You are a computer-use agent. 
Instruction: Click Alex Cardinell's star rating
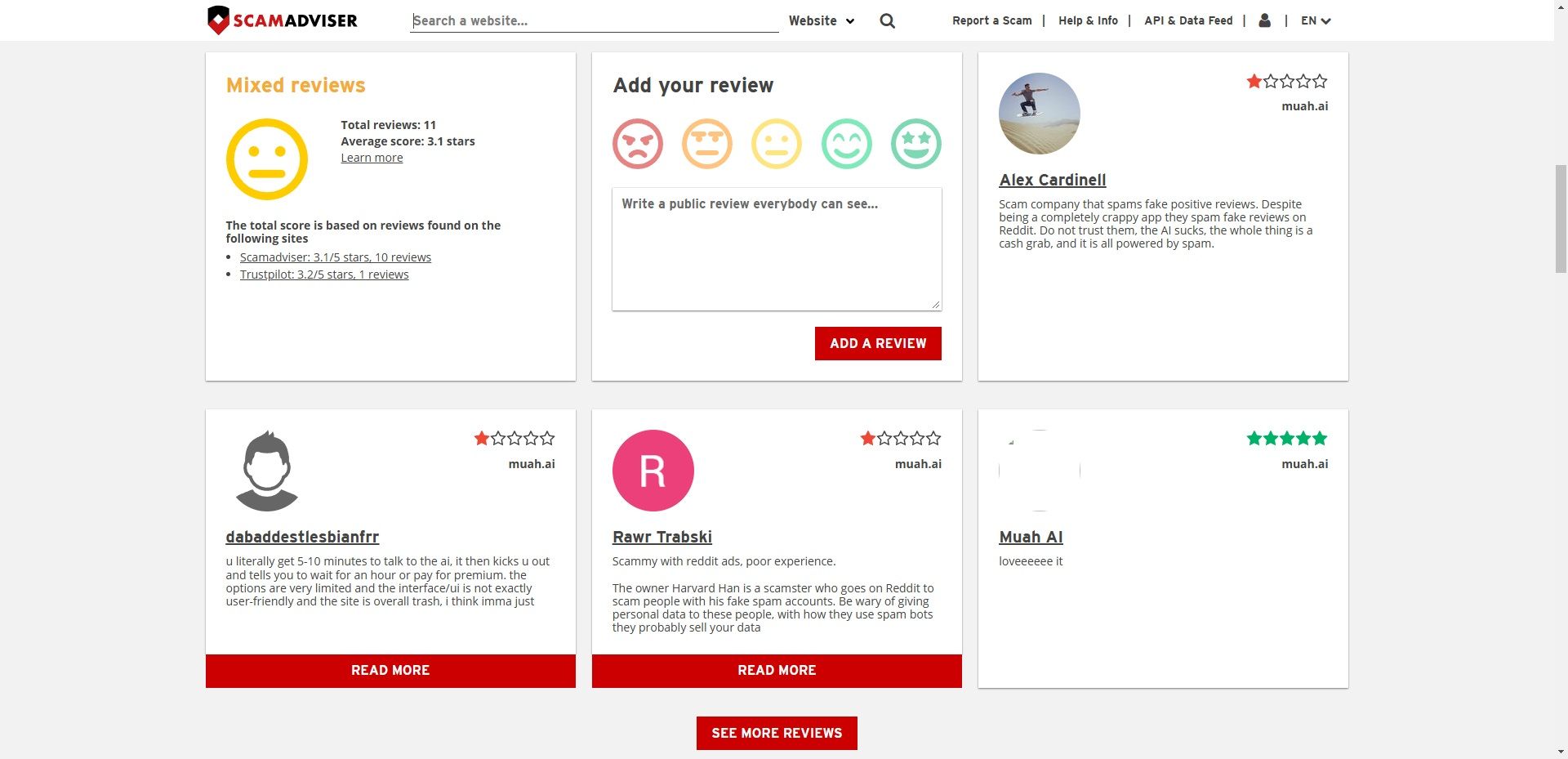click(1287, 81)
